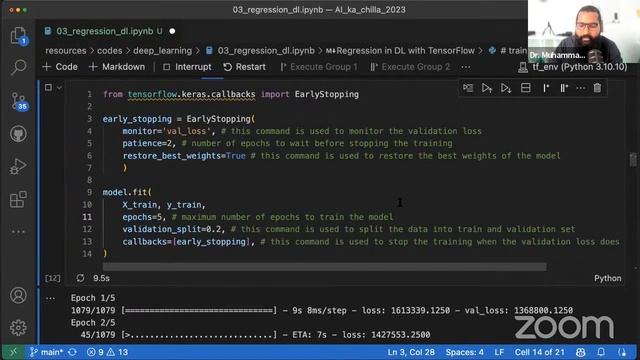Split cell icon in cell toolbar
The image size is (640, 360).
click(526, 88)
